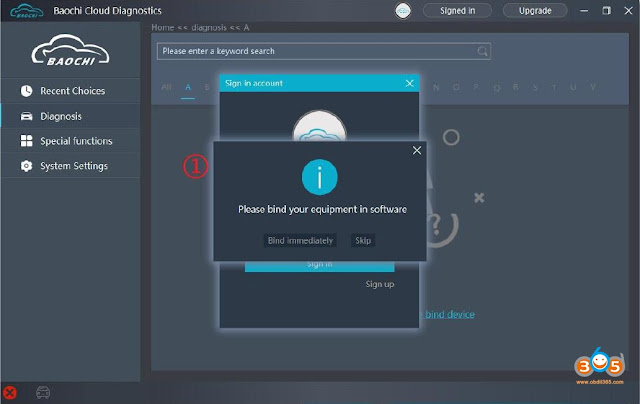This screenshot has height=404, width=640.
Task: Close the bind equipment dialog
Action: [x=417, y=151]
